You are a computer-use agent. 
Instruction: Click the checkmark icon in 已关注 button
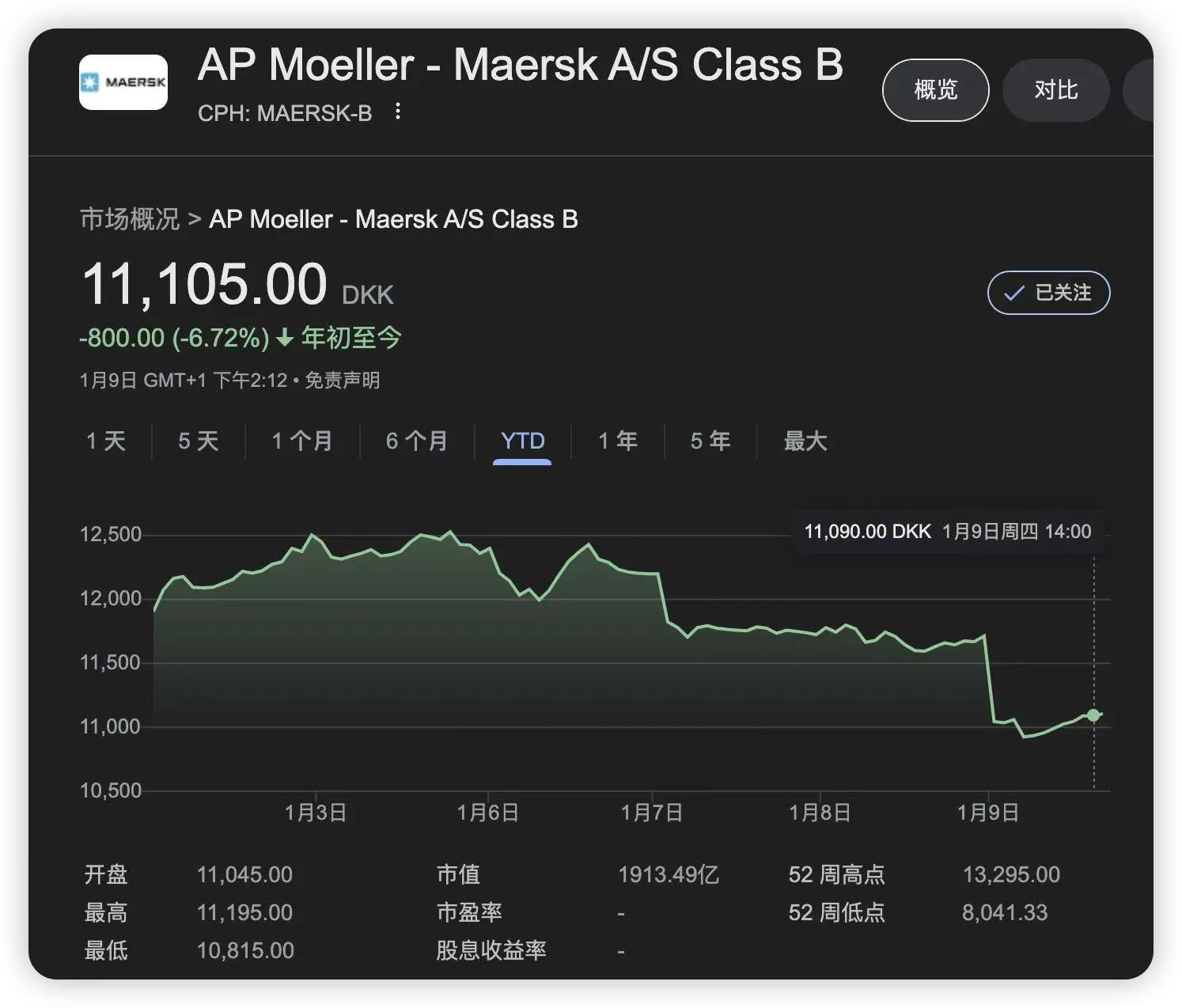coord(1013,294)
